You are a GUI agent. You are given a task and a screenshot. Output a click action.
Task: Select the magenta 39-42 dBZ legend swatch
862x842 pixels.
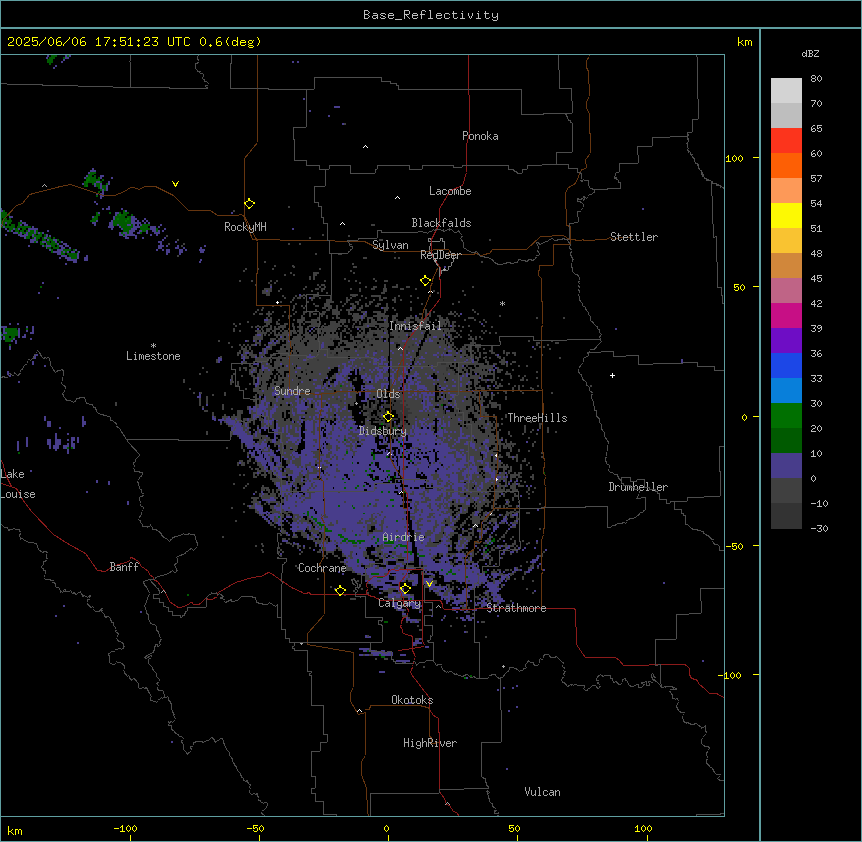tap(786, 315)
